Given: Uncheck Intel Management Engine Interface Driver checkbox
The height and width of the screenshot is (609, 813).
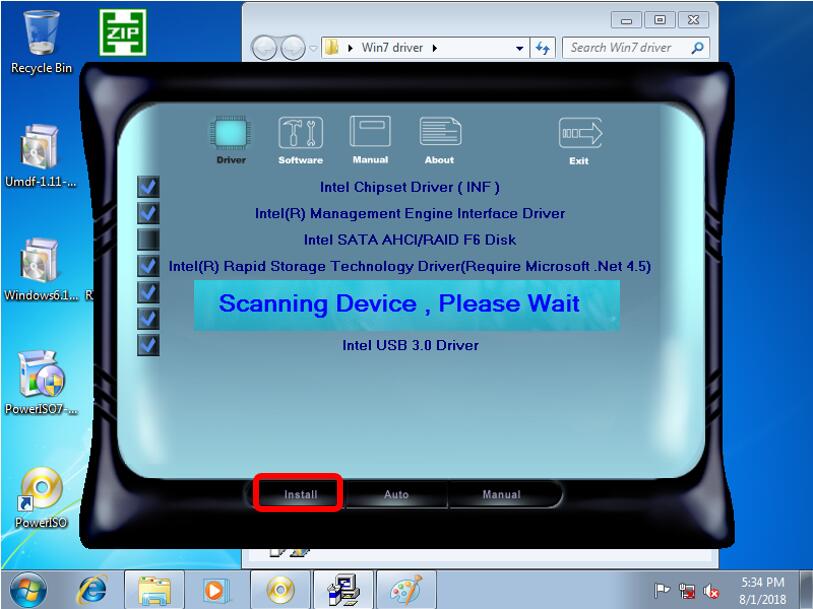Looking at the screenshot, I should pos(148,213).
